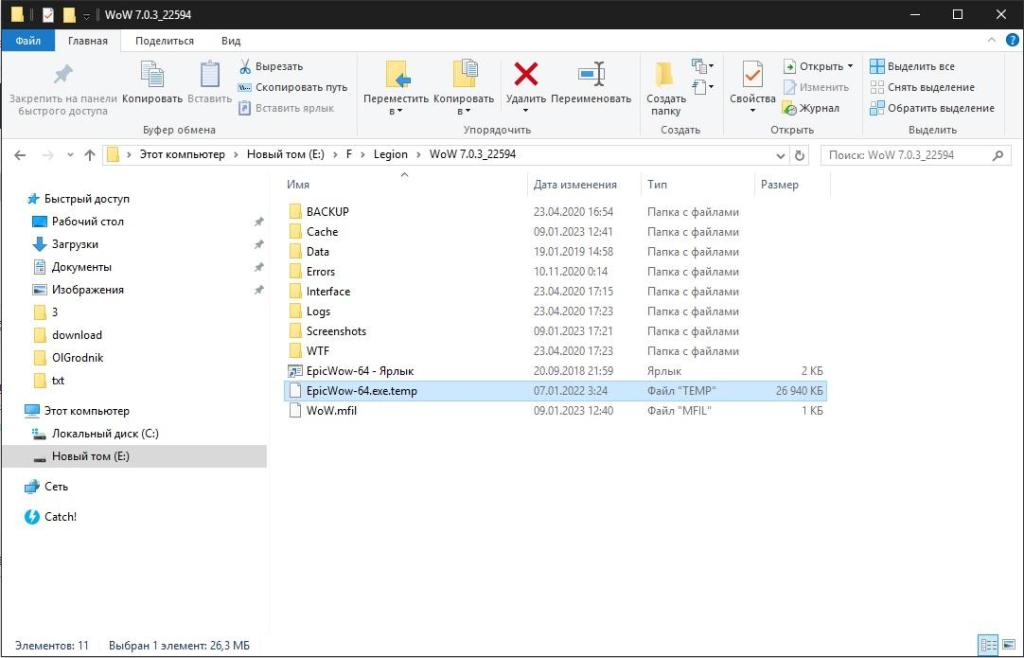Open the Файл (File) menu
Screen dimensions: 1024x658
pyautogui.click(x=28, y=41)
